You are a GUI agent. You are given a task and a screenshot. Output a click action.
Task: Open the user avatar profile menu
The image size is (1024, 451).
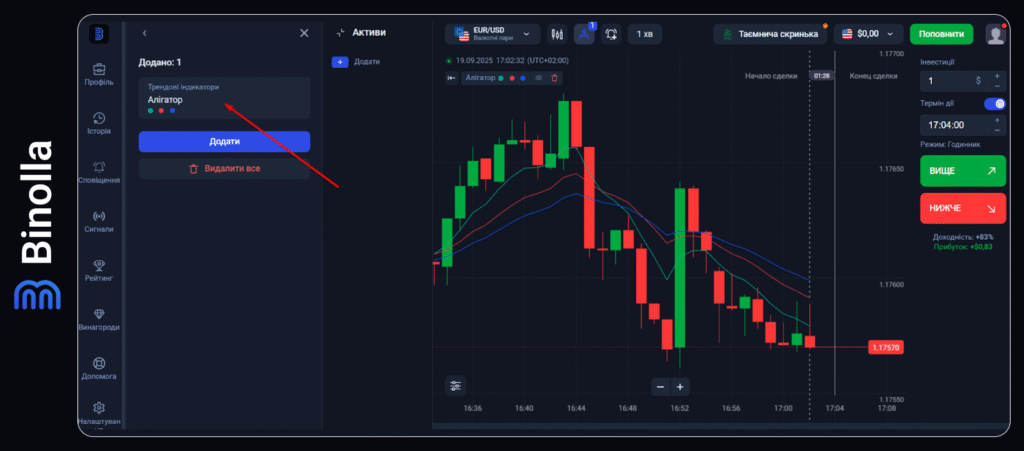(x=995, y=34)
